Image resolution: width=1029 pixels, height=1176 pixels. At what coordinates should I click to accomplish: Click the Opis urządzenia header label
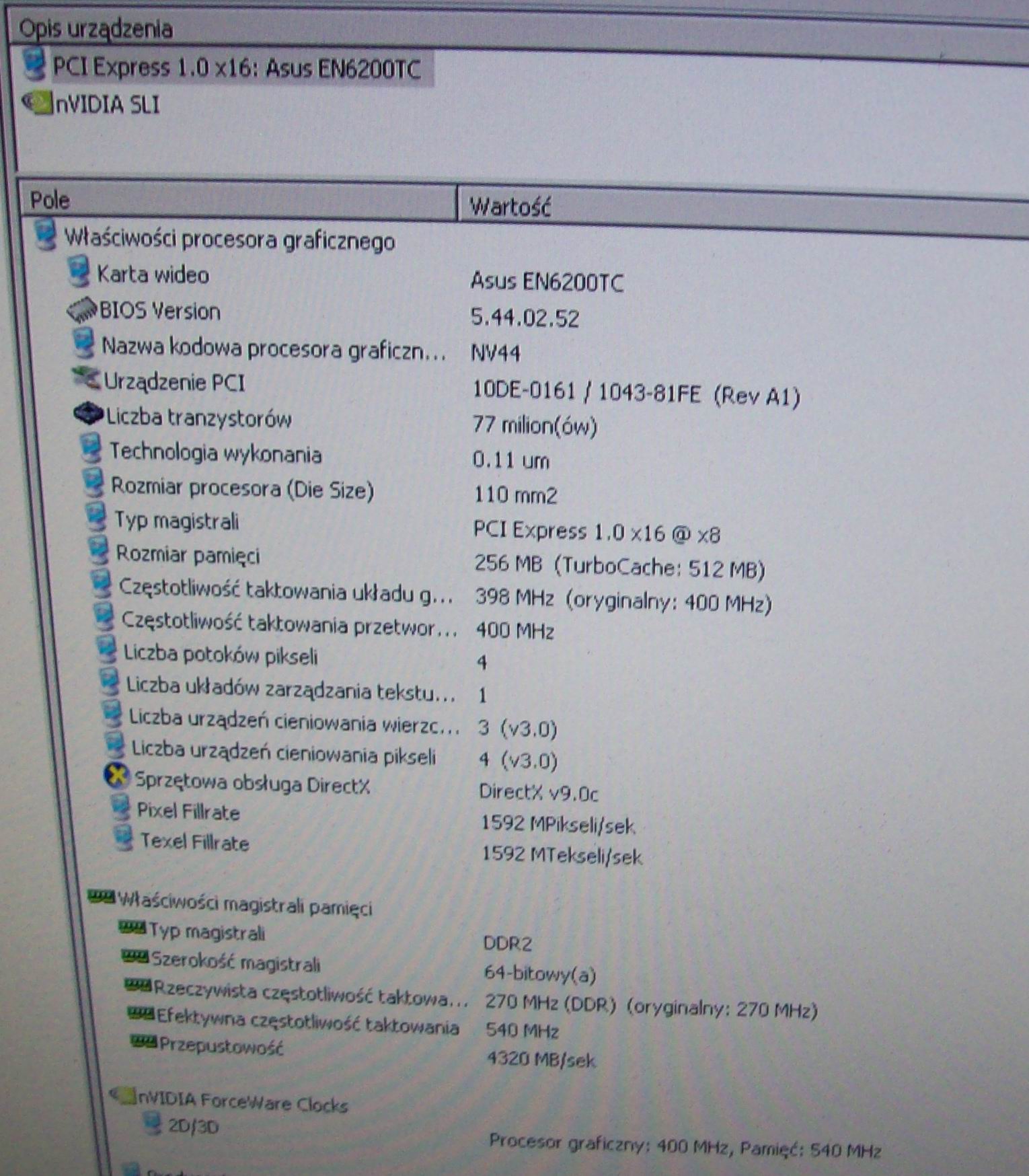coord(96,28)
